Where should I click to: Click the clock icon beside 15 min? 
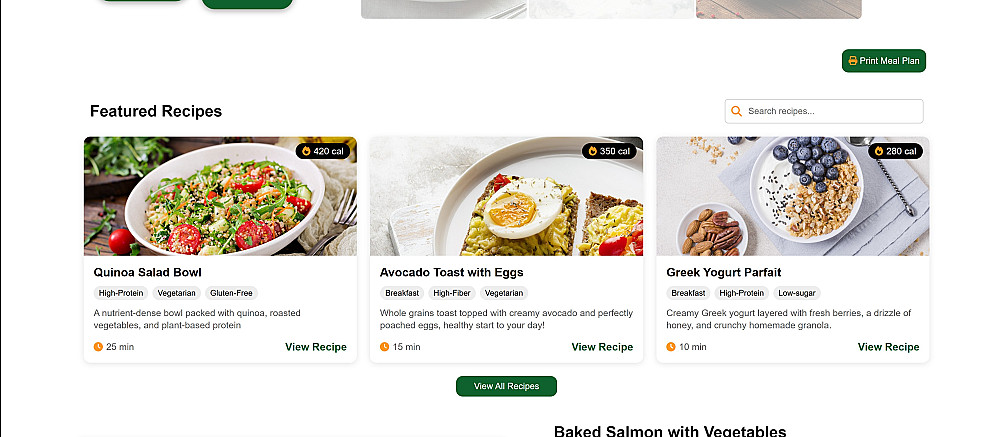(x=385, y=347)
